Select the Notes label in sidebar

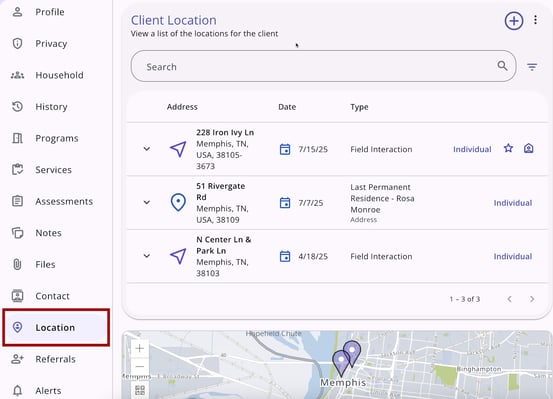pos(48,233)
